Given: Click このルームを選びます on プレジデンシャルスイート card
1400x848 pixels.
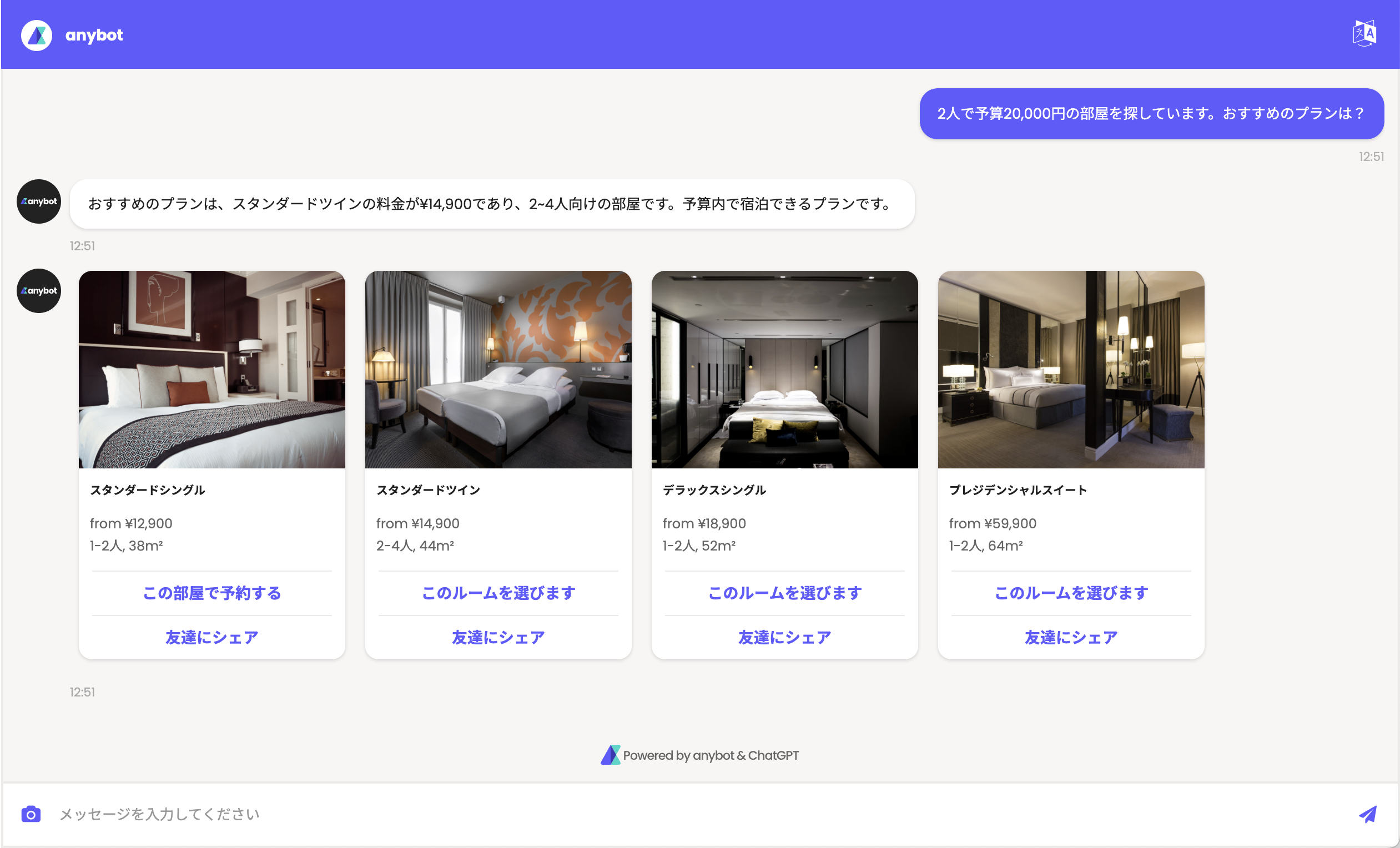Looking at the screenshot, I should (x=1071, y=593).
